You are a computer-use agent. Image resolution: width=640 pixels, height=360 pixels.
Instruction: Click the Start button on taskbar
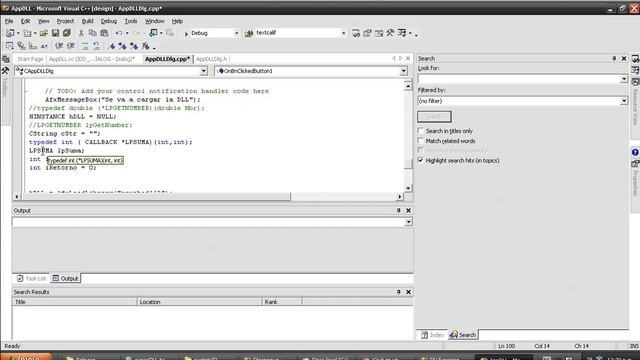tap(26, 357)
